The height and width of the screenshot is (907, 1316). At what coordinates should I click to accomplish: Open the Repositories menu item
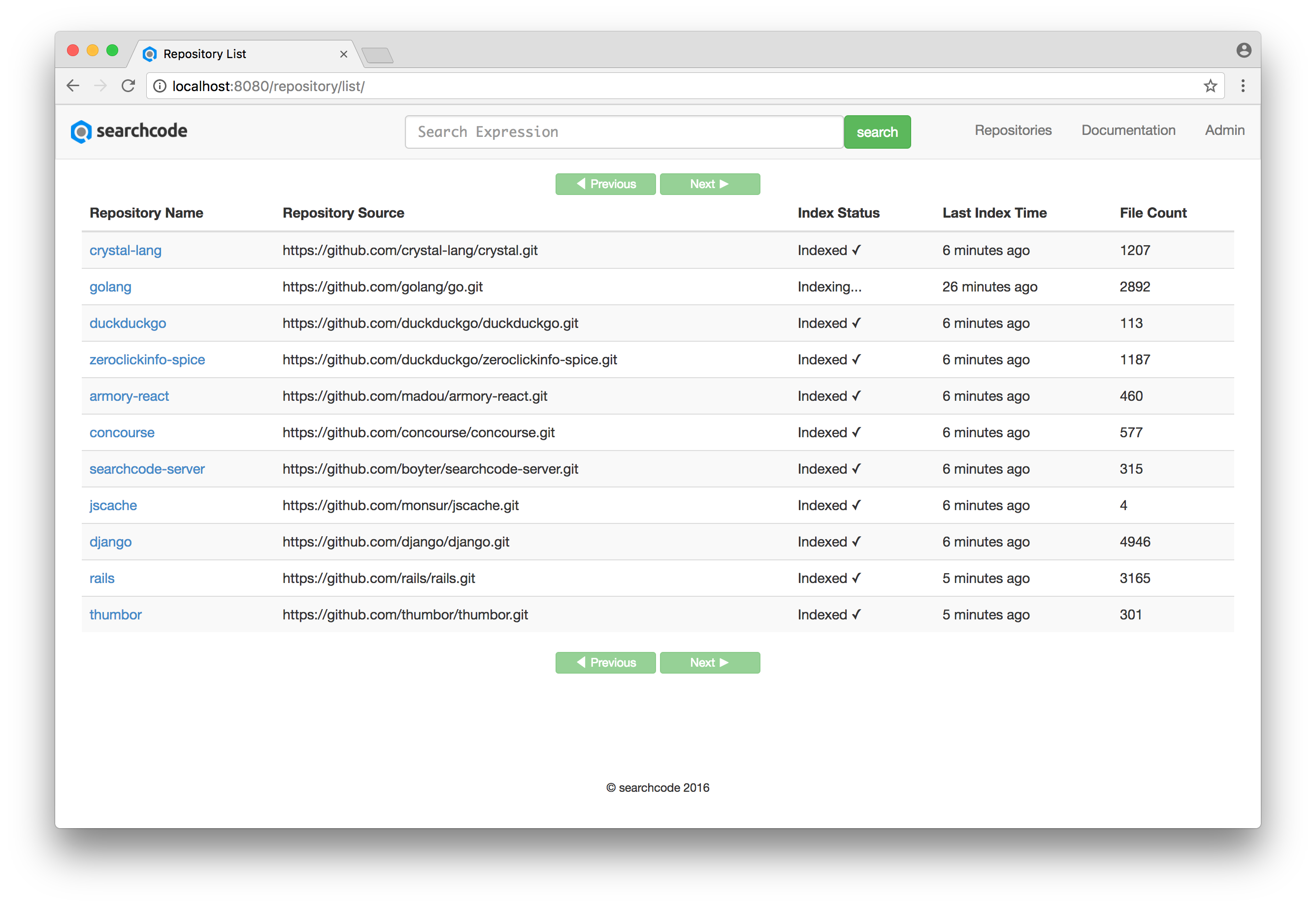1013,130
